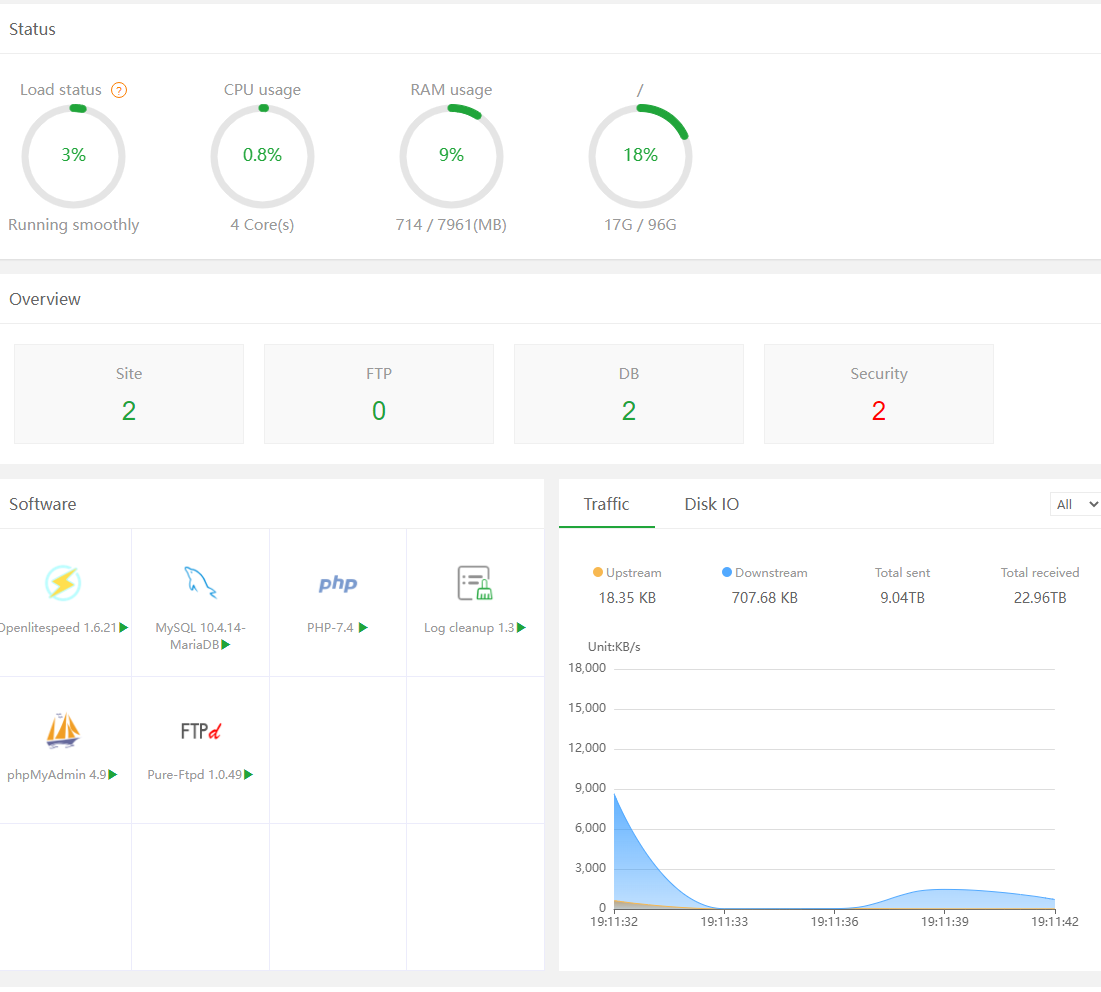The height and width of the screenshot is (992, 1101).
Task: Switch to the Disk IO tab
Action: pyautogui.click(x=711, y=504)
